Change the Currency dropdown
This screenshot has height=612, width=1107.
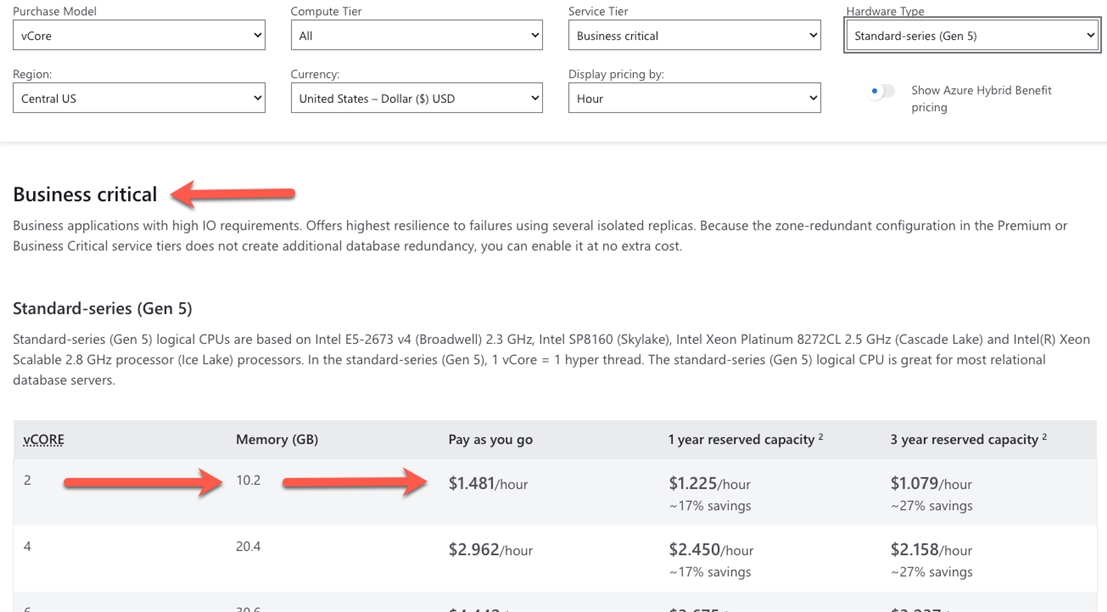tap(416, 98)
